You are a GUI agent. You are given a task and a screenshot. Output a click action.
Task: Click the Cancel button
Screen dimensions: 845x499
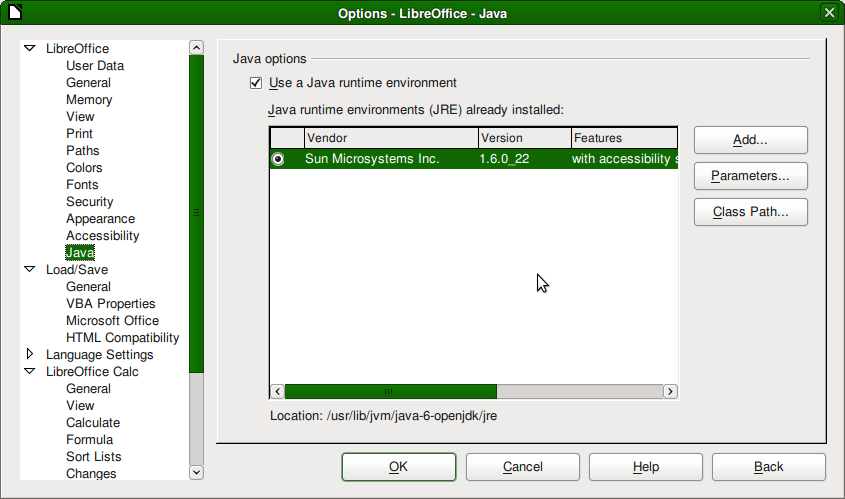523,467
